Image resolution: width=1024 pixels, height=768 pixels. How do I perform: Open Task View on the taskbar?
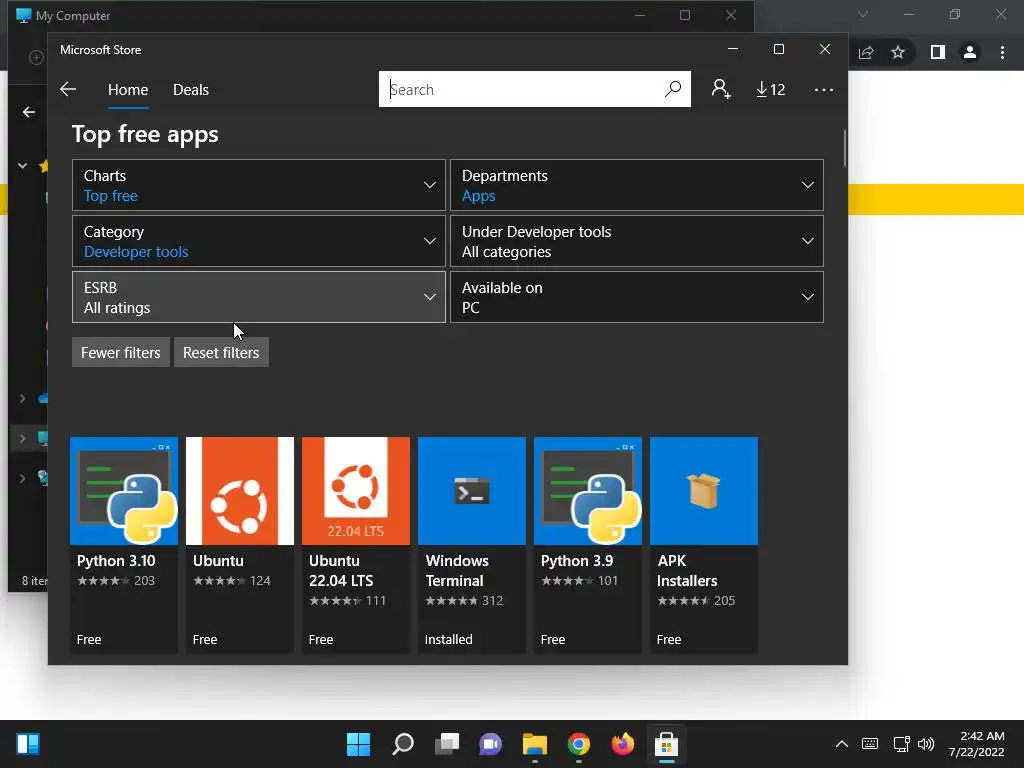pos(447,744)
